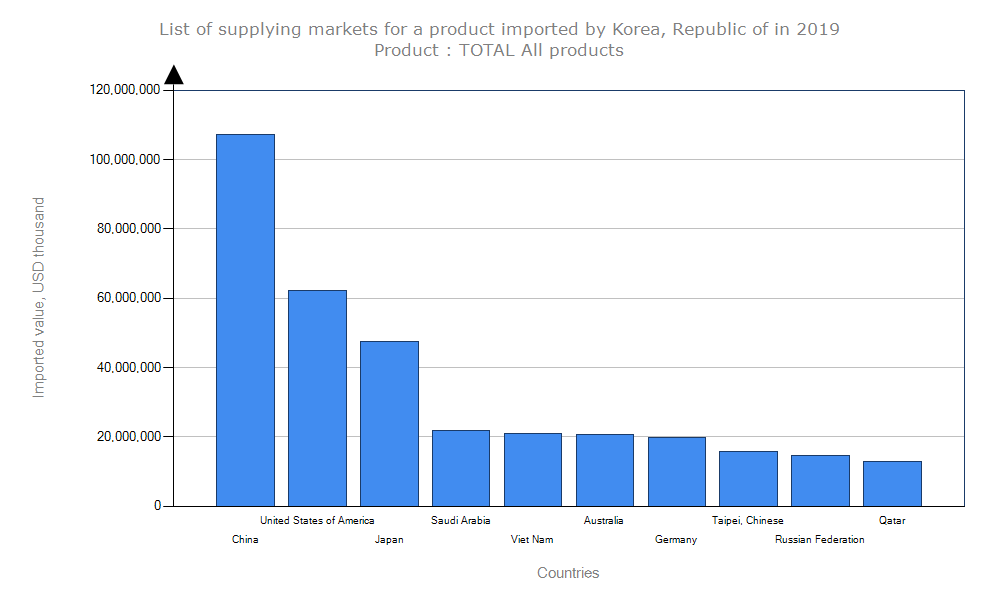This screenshot has width=1000, height=600.
Task: Click the 'China' axis label
Action: [245, 540]
